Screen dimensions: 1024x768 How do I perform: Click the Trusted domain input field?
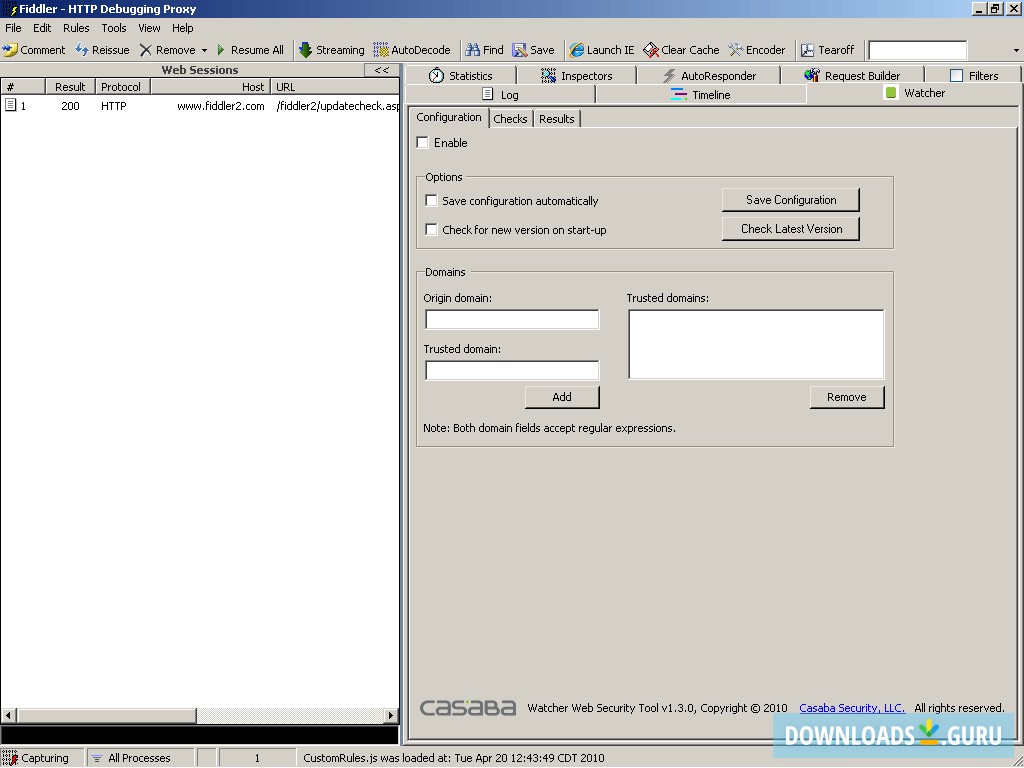(x=512, y=370)
